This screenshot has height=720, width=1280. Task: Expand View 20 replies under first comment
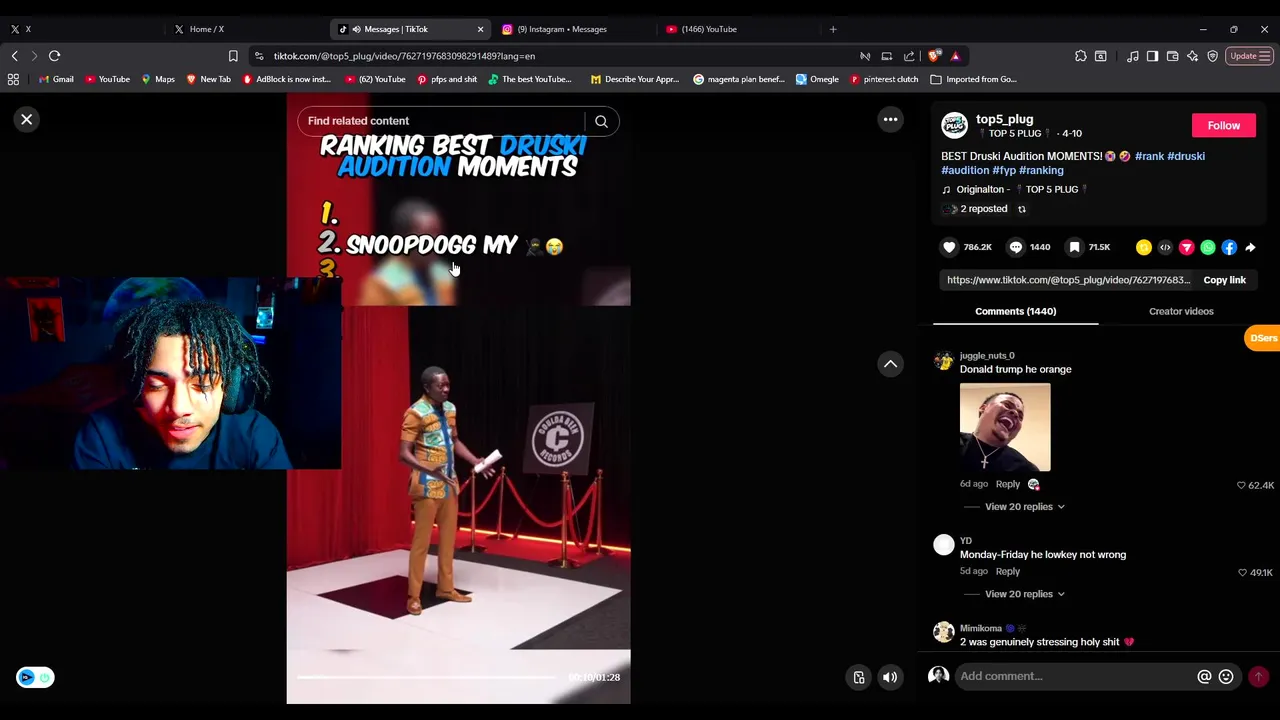[x=1024, y=507]
